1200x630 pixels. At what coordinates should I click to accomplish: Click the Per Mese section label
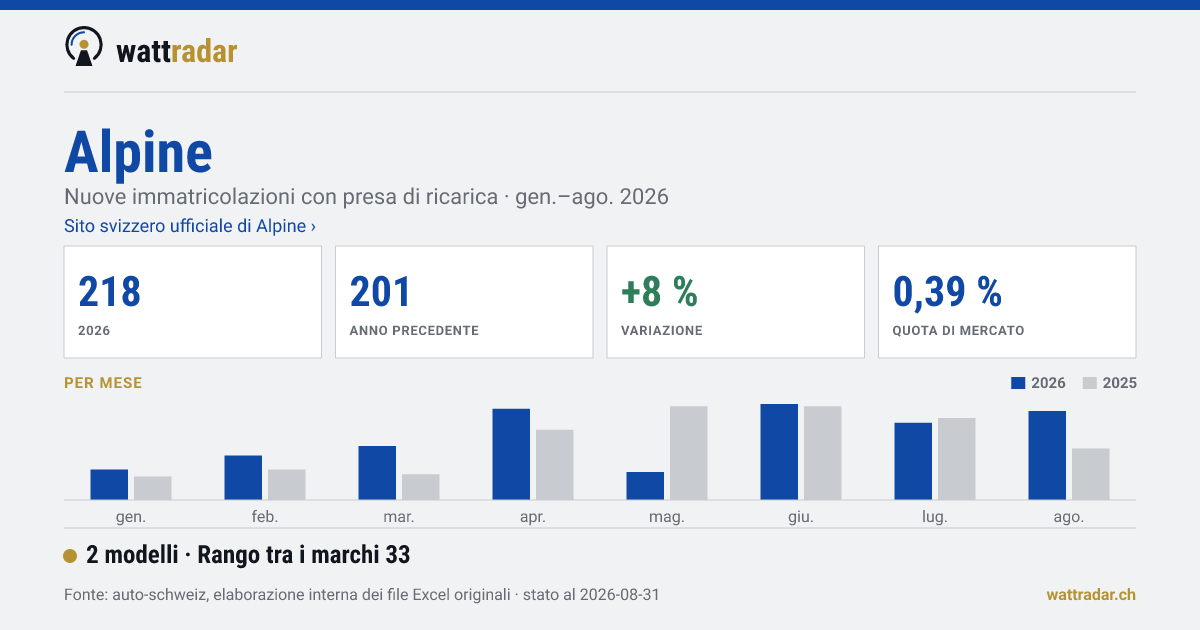(103, 383)
